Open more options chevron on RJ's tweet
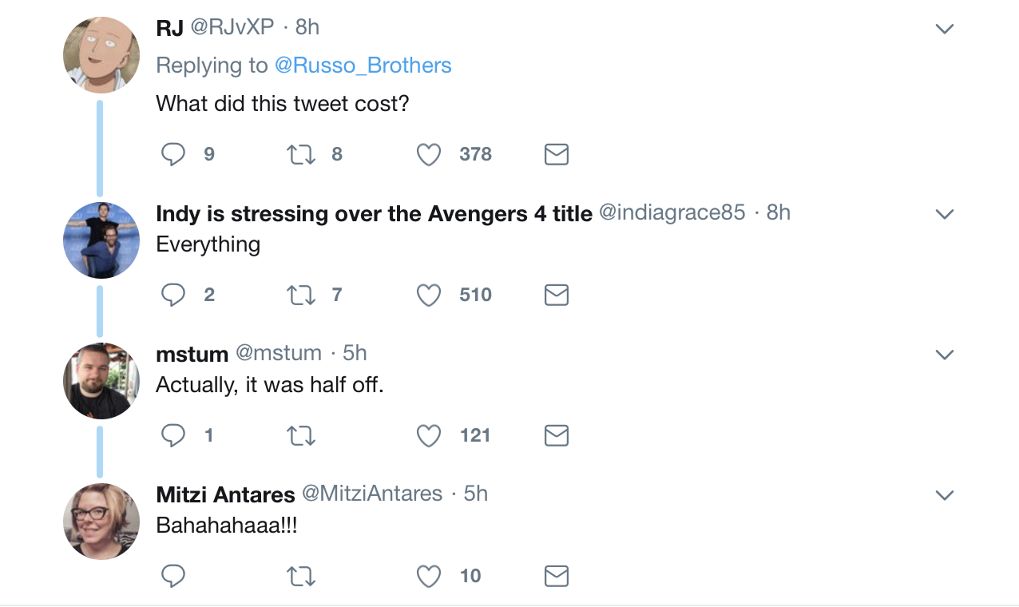The height and width of the screenshot is (607, 1019). tap(944, 30)
